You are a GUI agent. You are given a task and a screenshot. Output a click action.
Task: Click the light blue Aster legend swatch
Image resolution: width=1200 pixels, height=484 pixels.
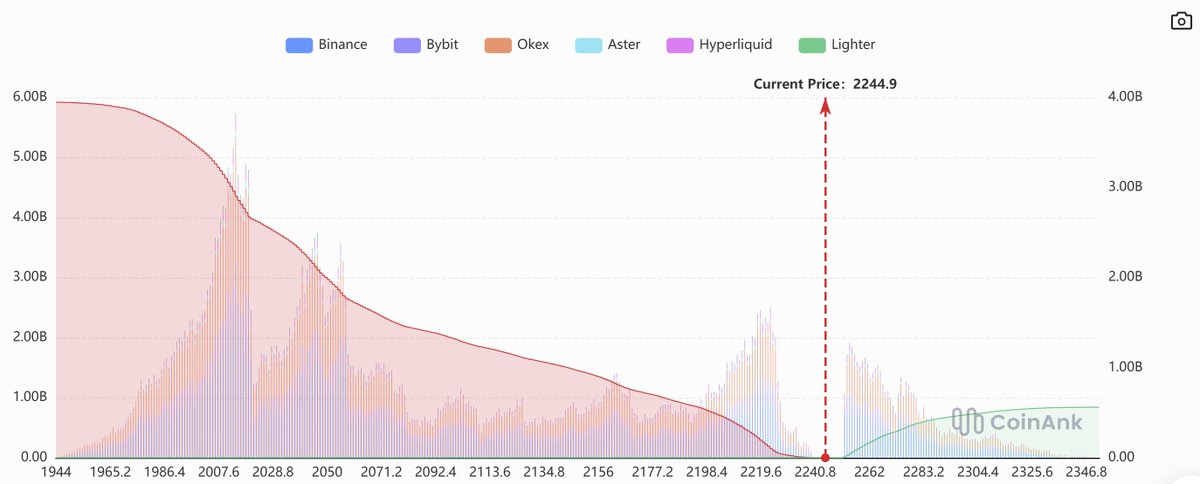[x=589, y=45]
